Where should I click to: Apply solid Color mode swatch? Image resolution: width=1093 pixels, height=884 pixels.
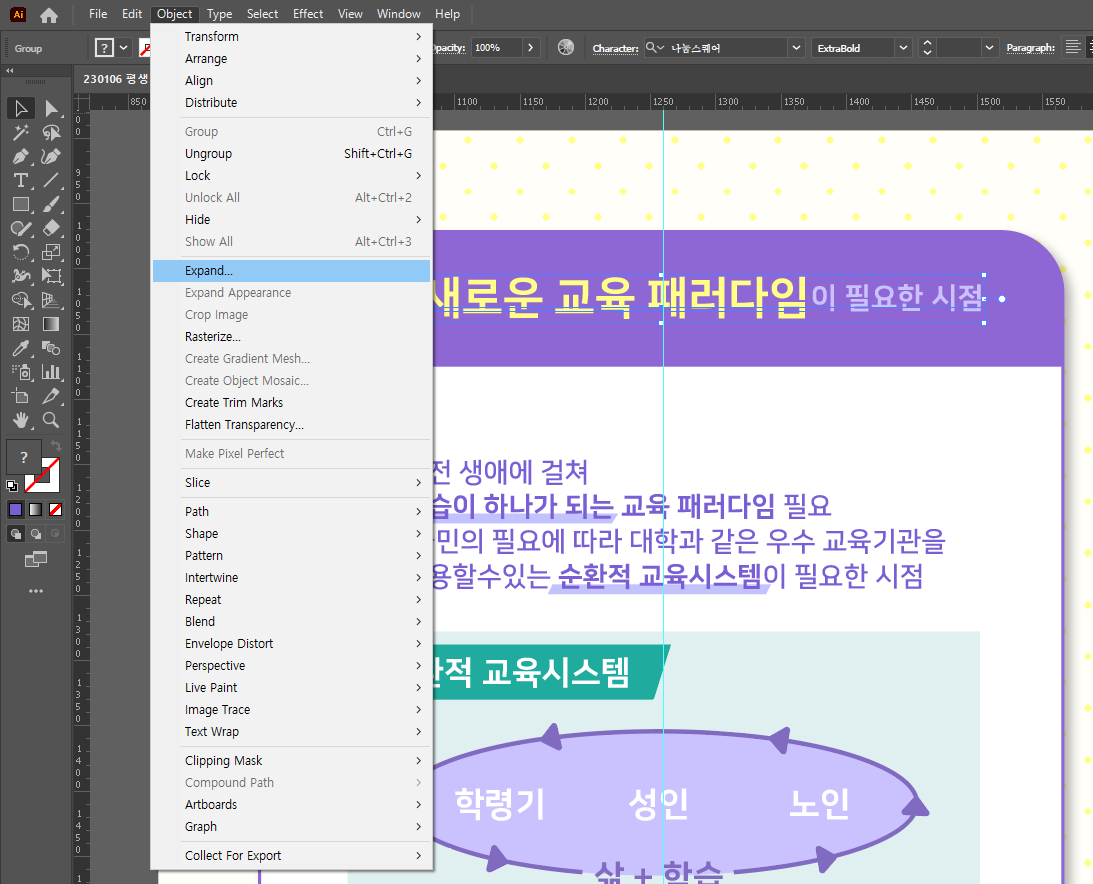tap(15, 510)
